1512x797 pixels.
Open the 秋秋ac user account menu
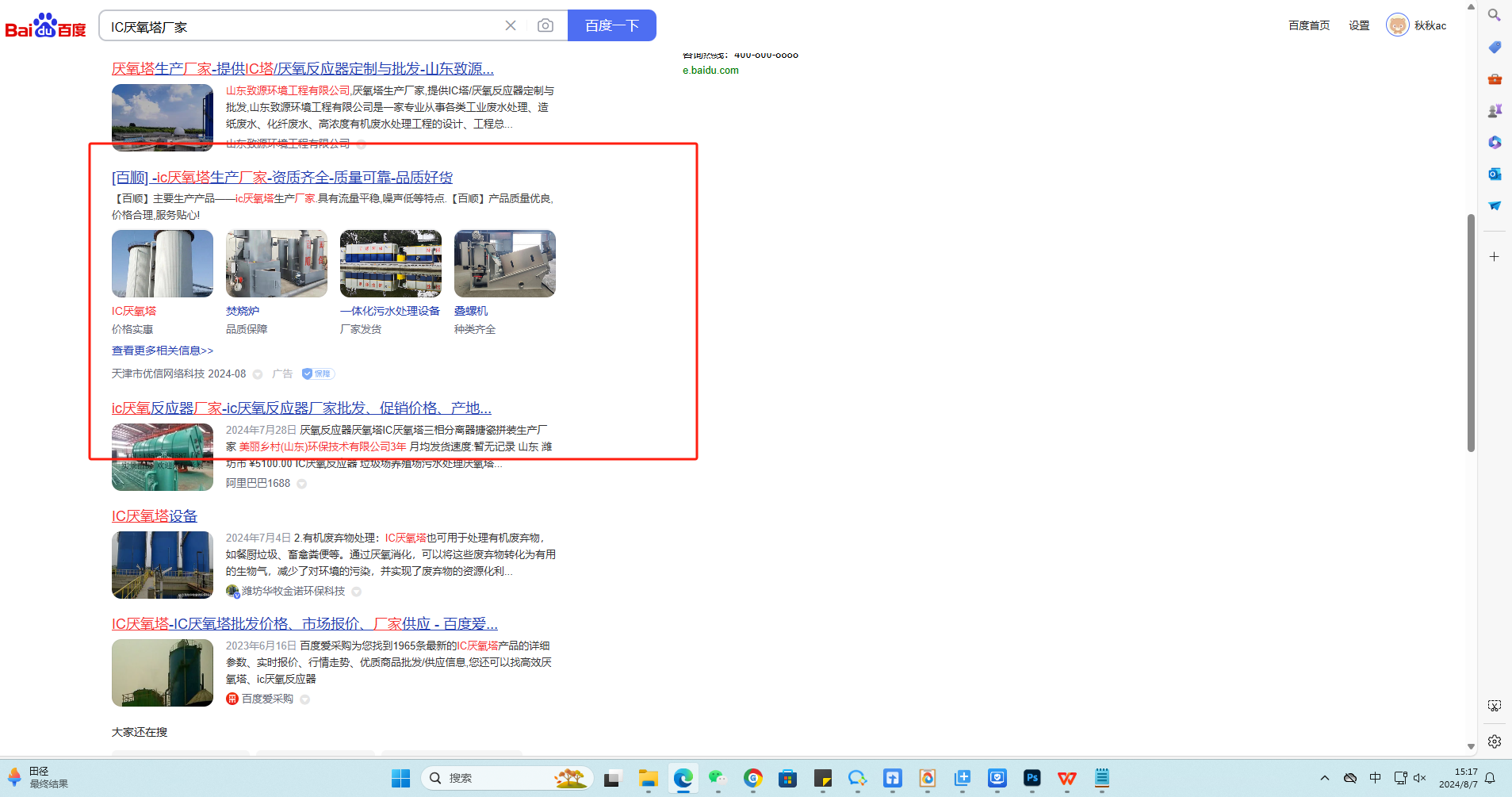click(1417, 25)
